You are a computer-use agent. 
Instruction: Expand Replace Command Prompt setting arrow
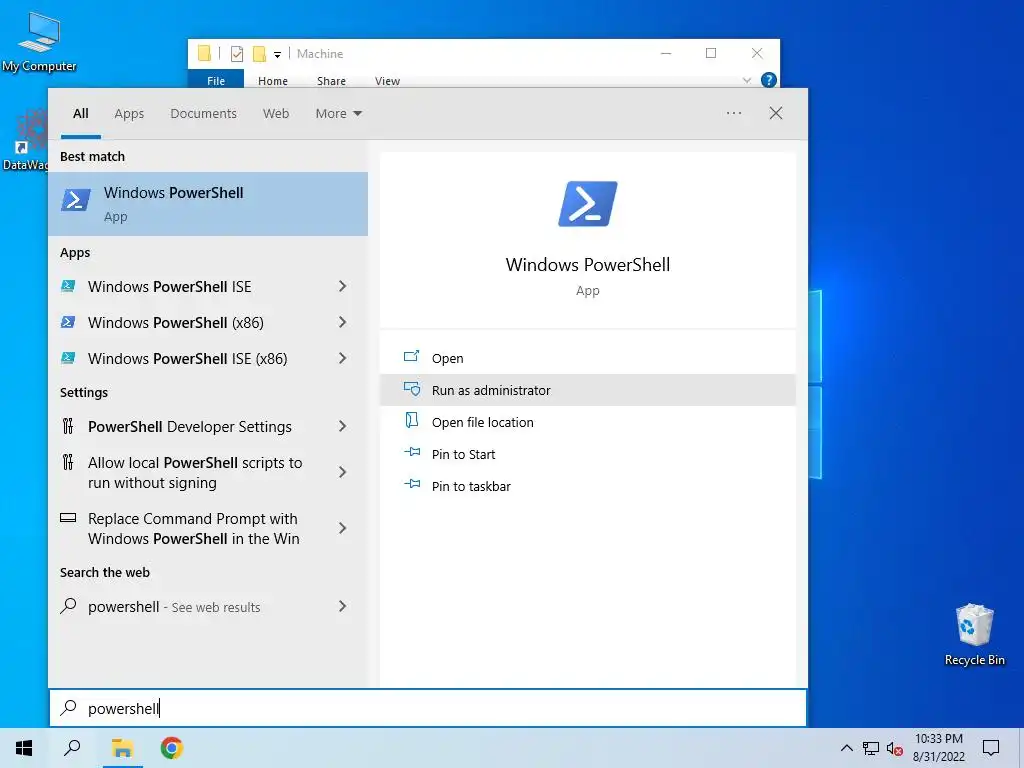[342, 528]
